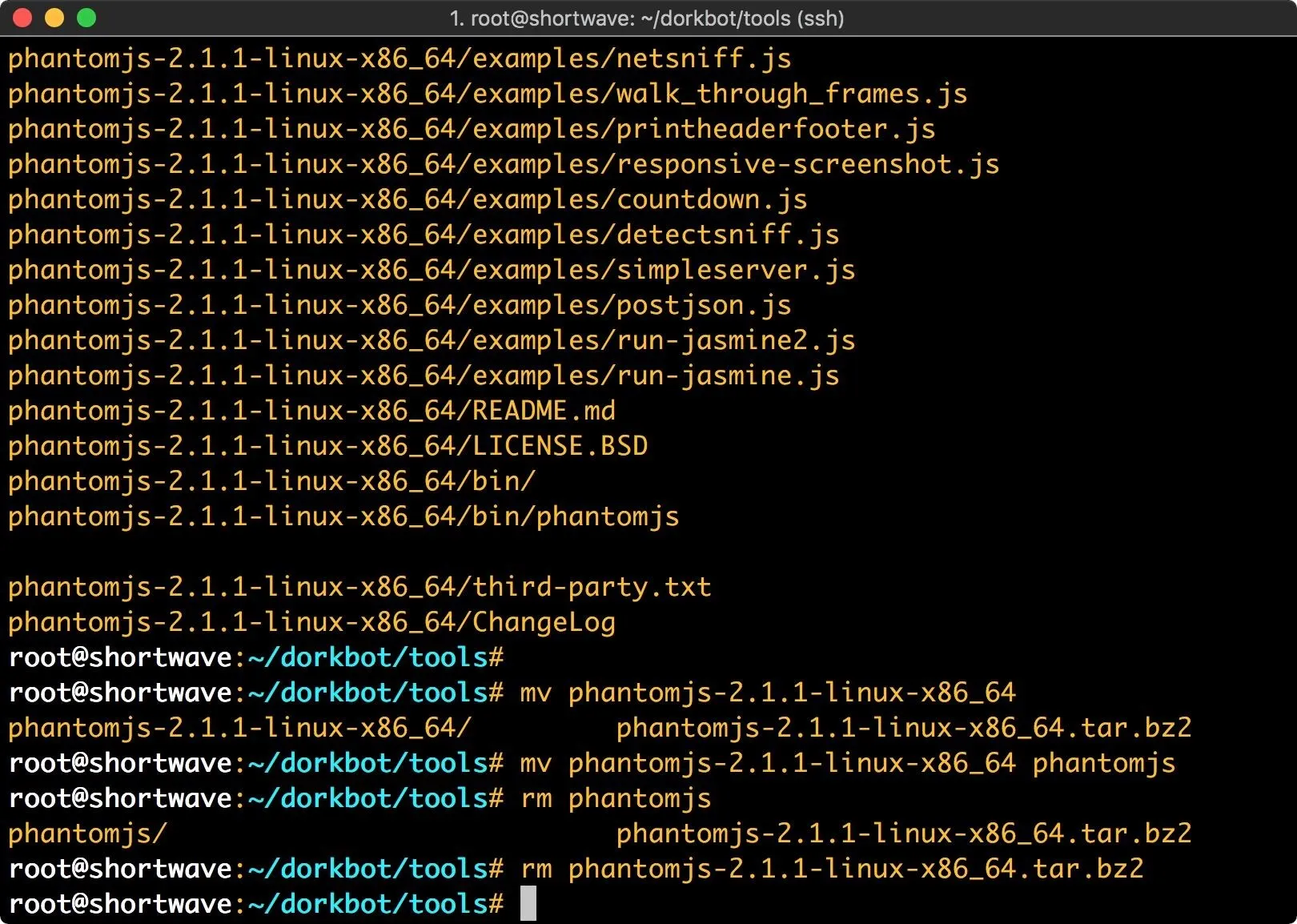1297x924 pixels.
Task: Click the empty prompt line after ChangeLog
Action: tap(256, 657)
